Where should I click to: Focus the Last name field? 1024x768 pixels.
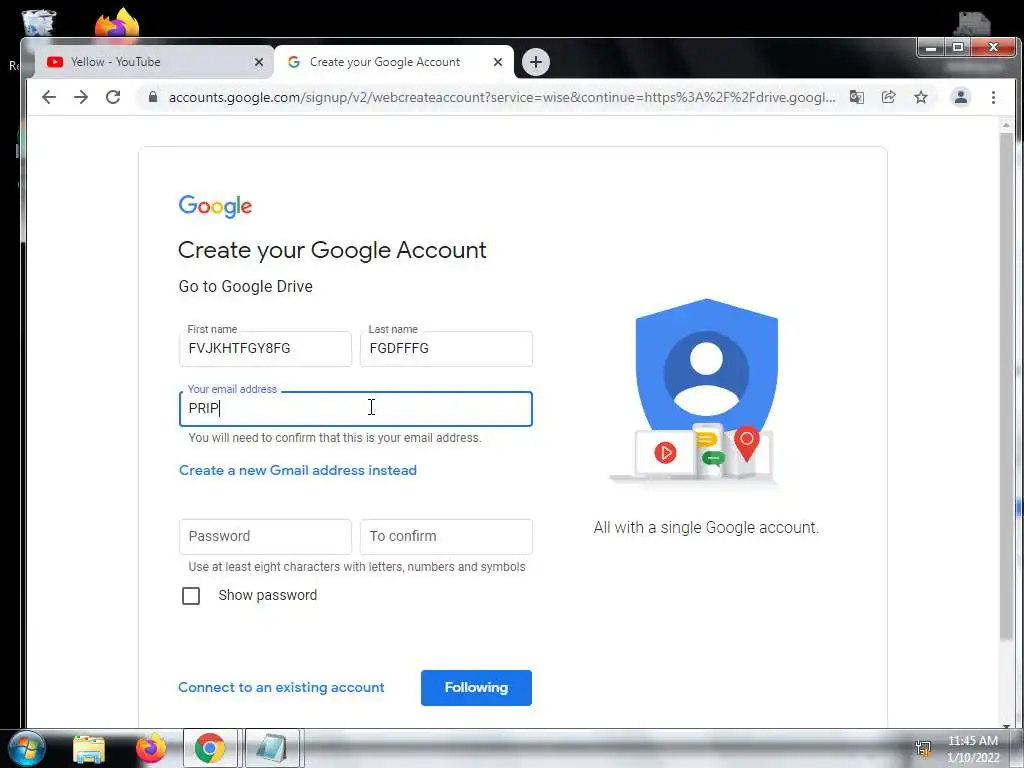(x=446, y=349)
